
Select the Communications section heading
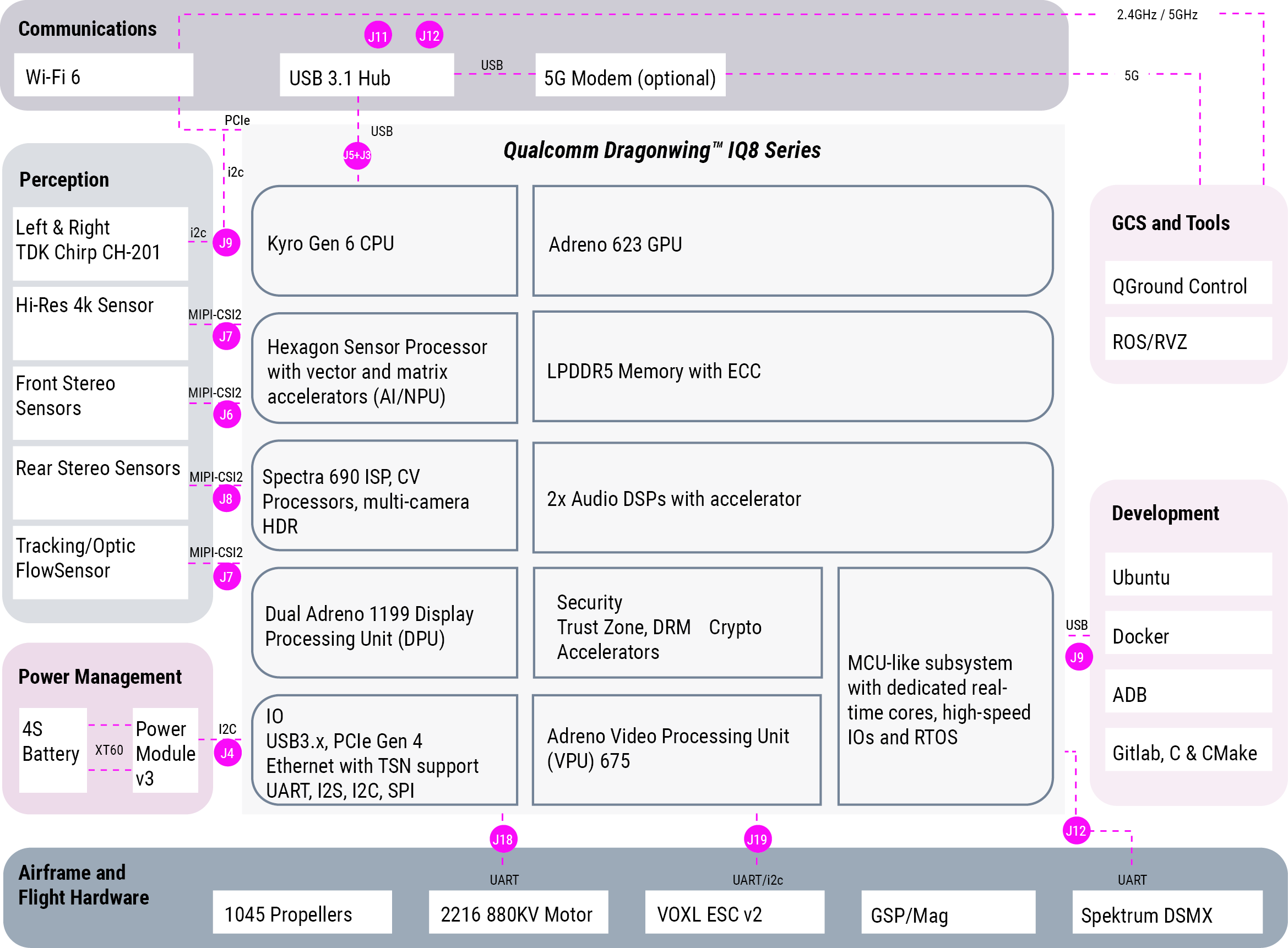pos(87,29)
